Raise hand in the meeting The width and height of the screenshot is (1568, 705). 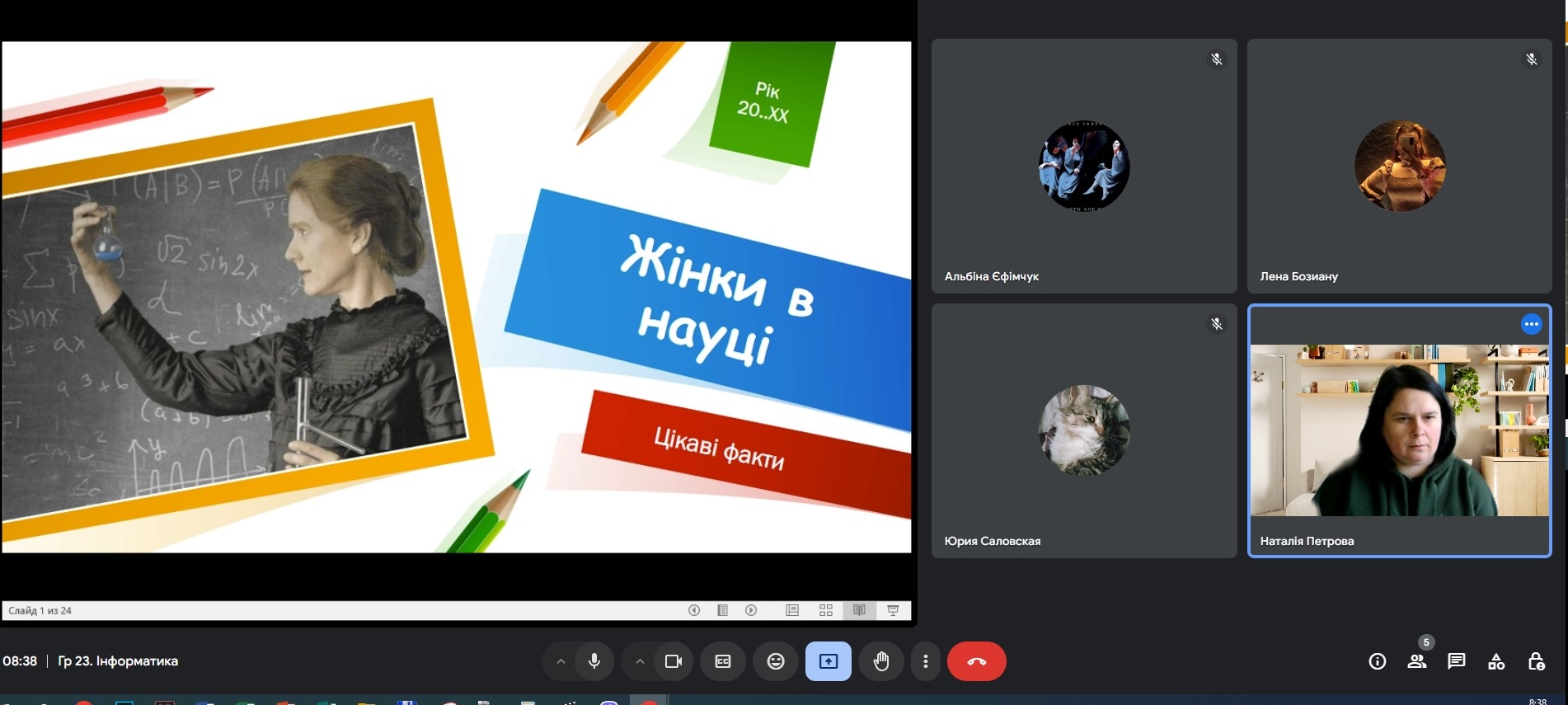click(881, 661)
